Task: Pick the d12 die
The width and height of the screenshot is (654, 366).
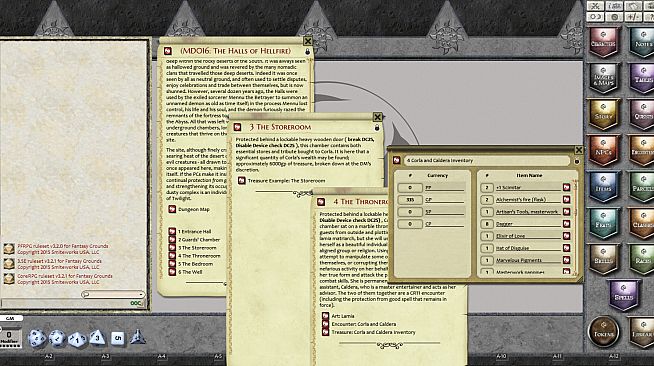Action: [57, 338]
